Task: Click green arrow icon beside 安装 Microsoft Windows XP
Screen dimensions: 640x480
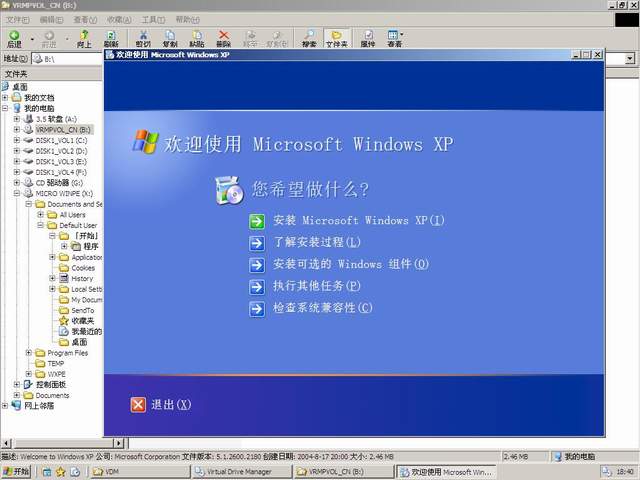Action: (257, 222)
